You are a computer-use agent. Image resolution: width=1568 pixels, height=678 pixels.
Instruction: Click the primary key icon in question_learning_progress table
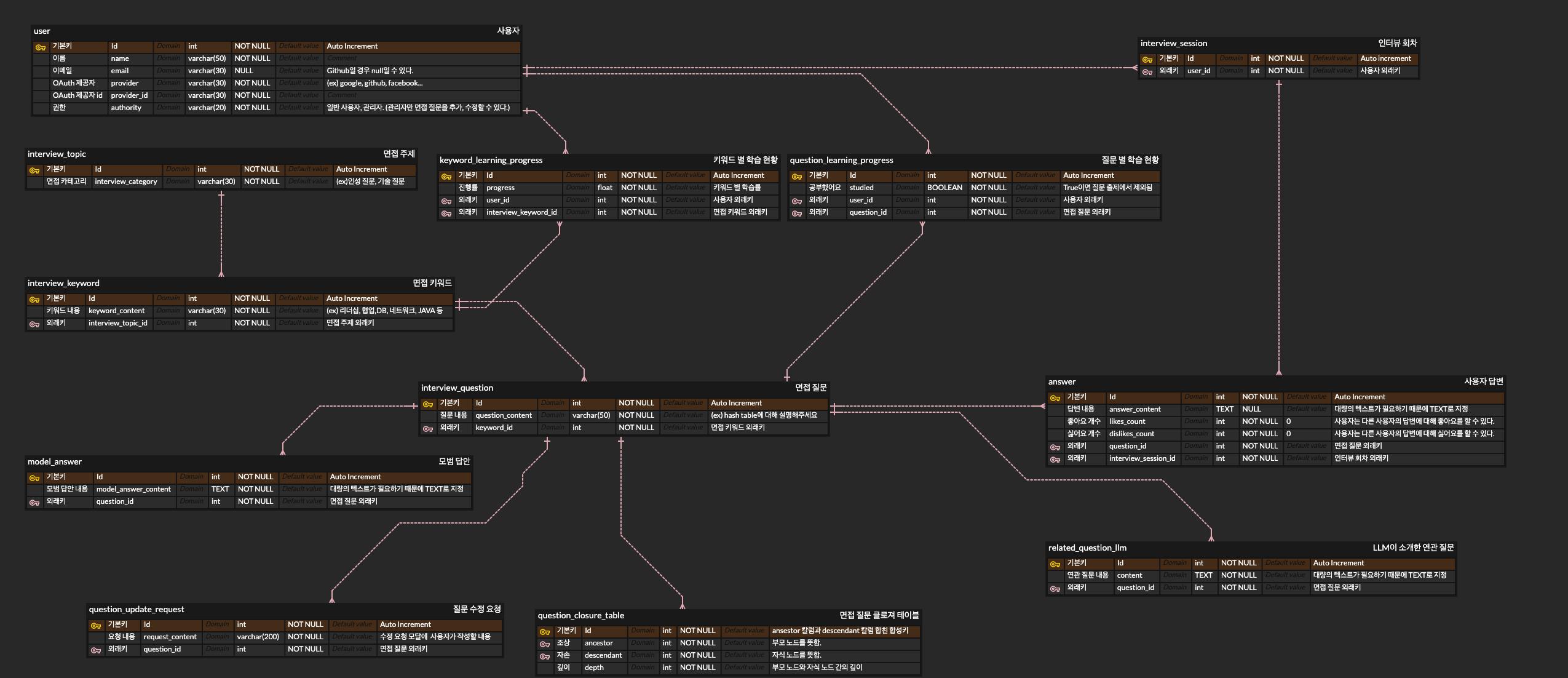pos(797,177)
